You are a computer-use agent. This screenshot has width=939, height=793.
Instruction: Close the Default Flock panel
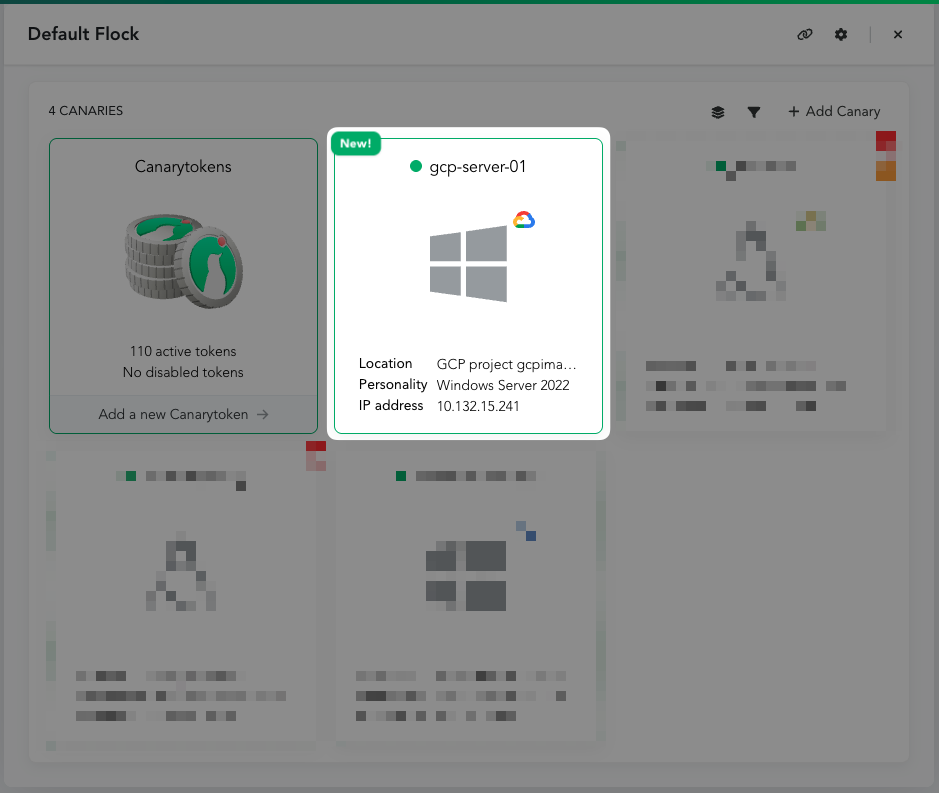[x=898, y=34]
